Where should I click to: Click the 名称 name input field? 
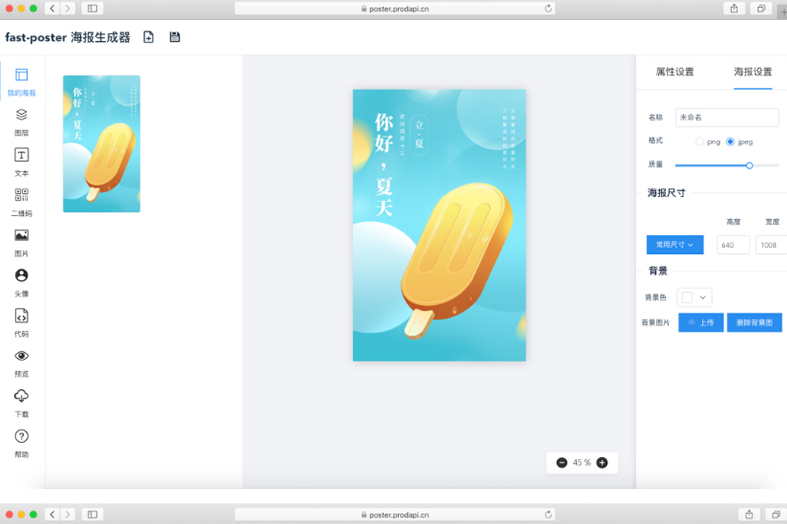(727, 118)
